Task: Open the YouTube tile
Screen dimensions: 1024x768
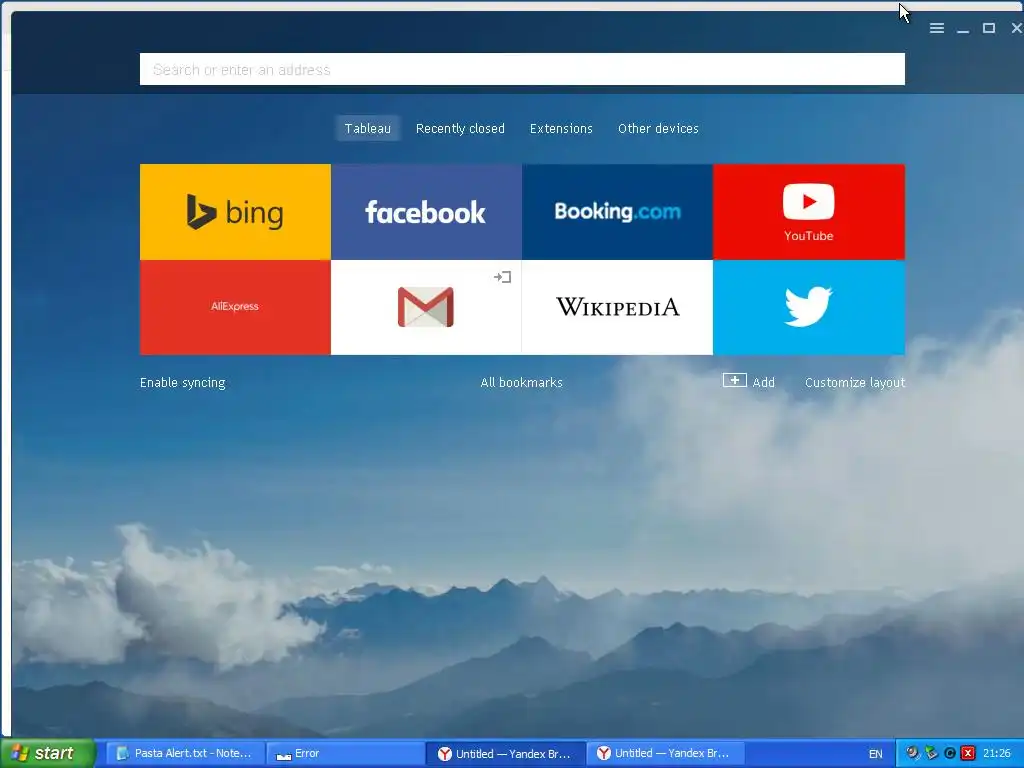Action: (x=808, y=212)
